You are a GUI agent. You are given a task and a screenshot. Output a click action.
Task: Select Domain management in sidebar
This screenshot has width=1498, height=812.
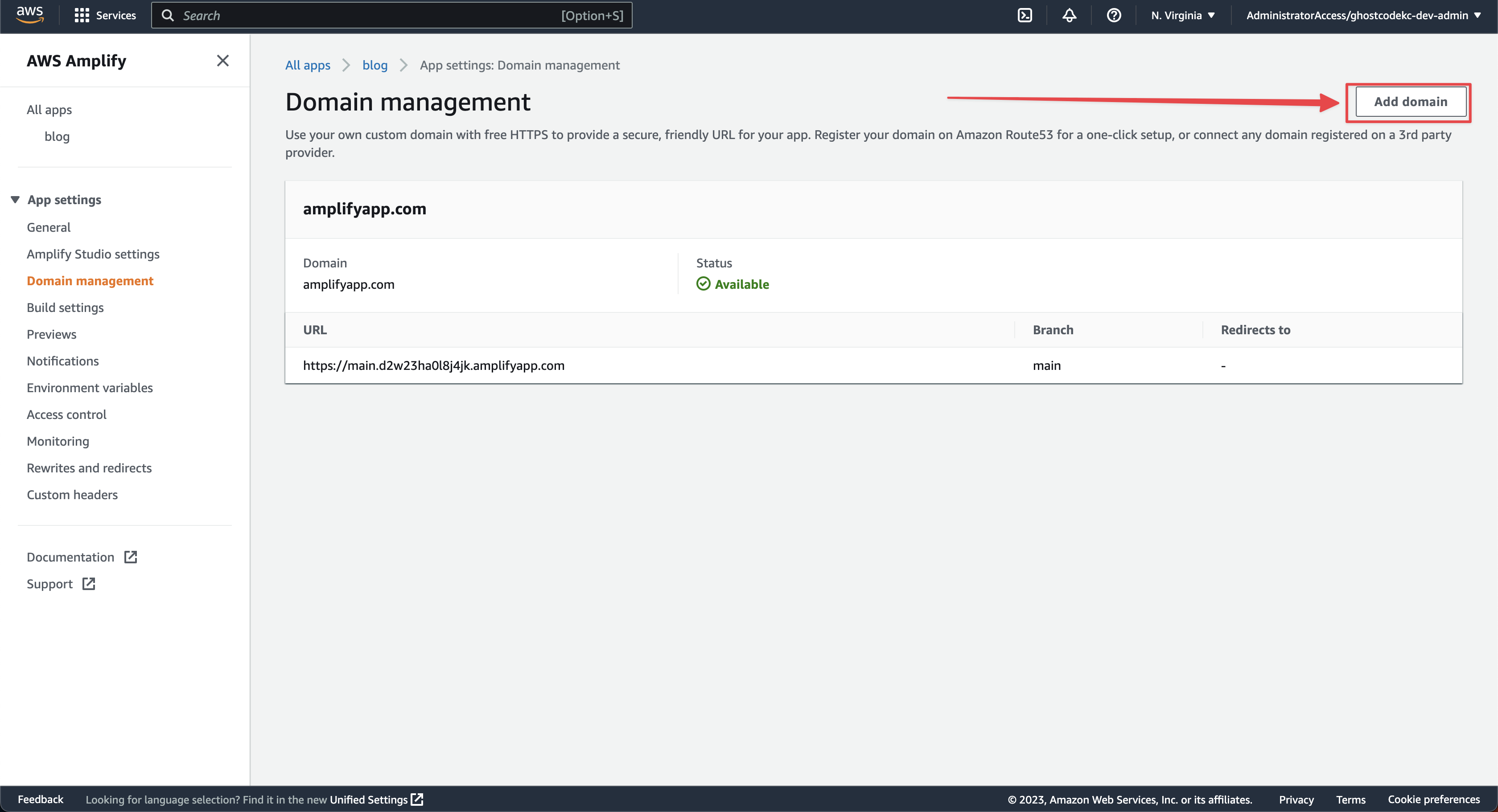point(90,281)
